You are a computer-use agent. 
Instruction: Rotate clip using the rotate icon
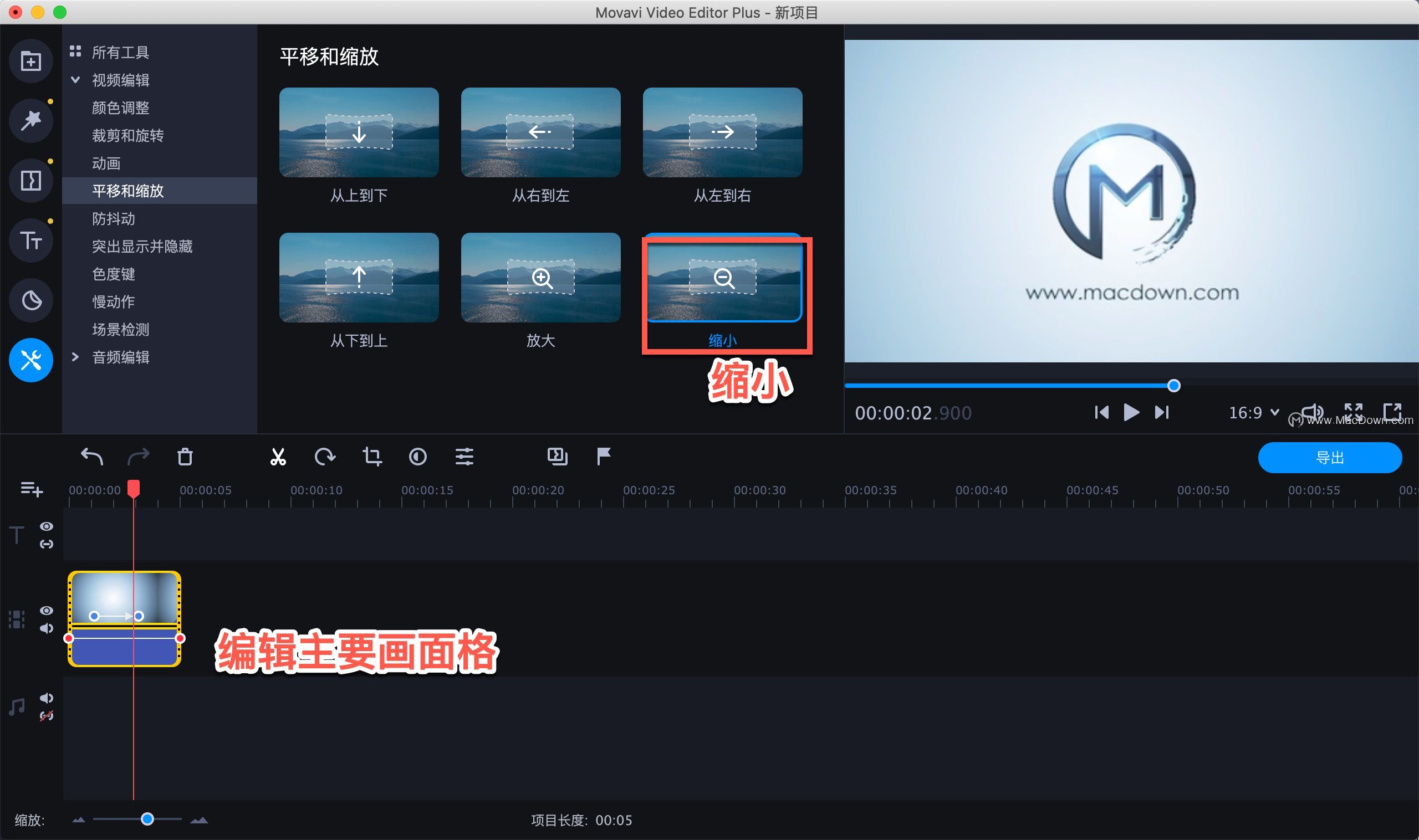(325, 456)
